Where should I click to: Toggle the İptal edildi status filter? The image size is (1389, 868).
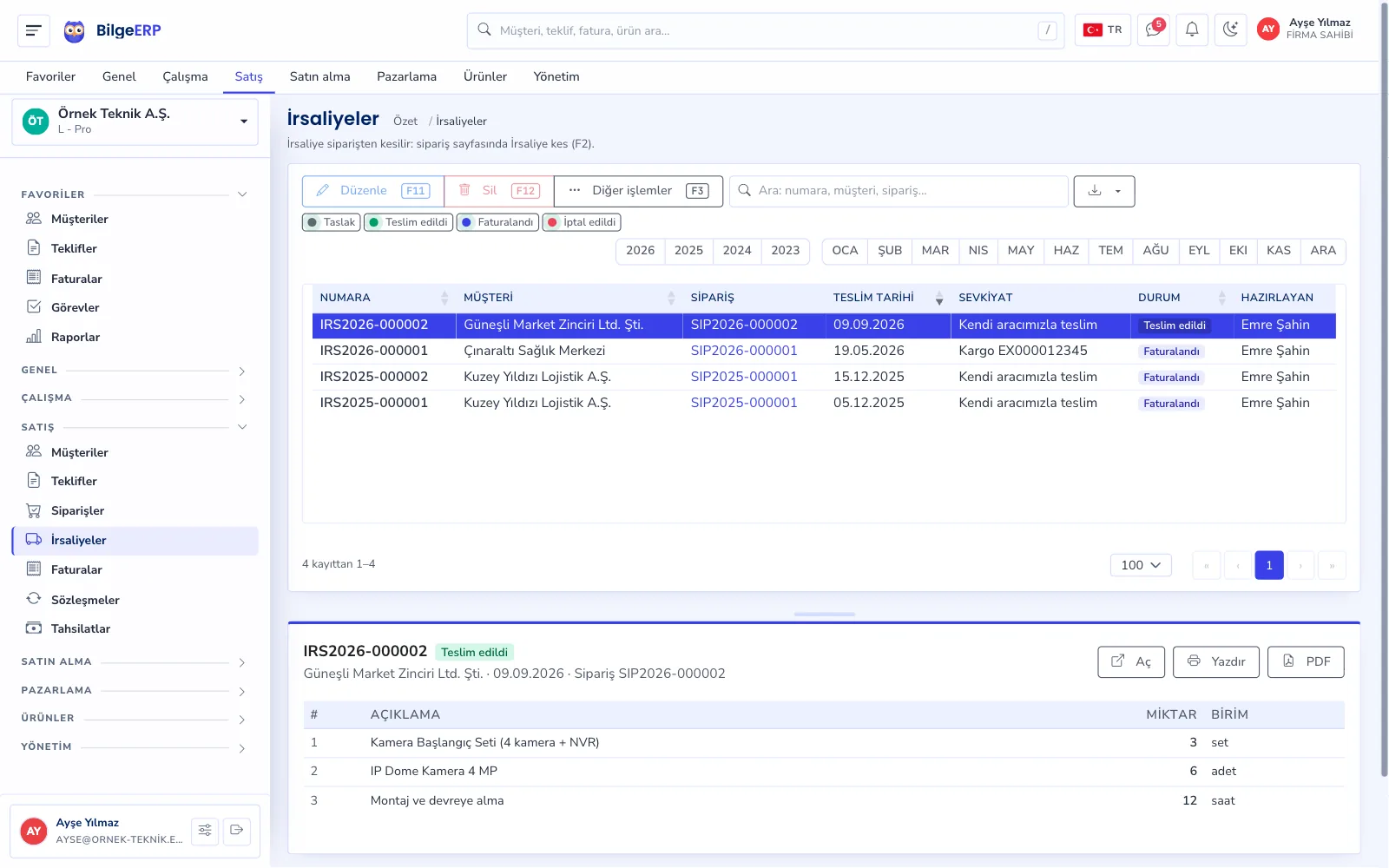pyautogui.click(x=582, y=222)
